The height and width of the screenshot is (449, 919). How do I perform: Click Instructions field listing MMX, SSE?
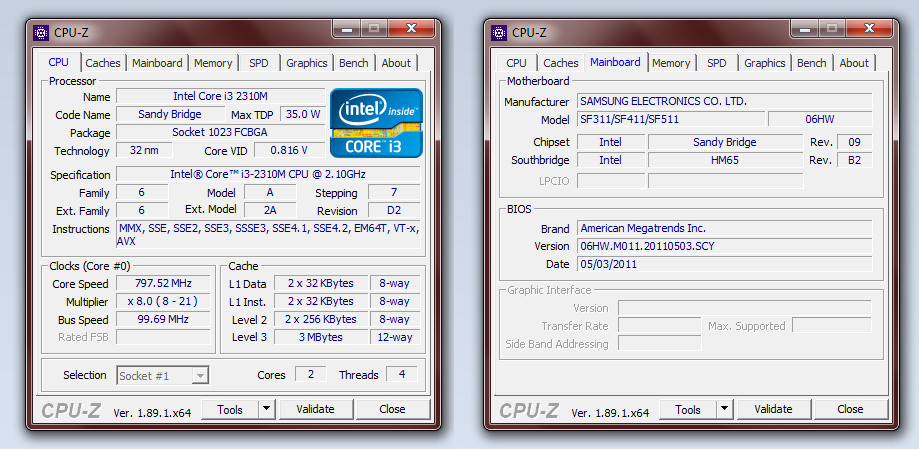pyautogui.click(x=268, y=235)
